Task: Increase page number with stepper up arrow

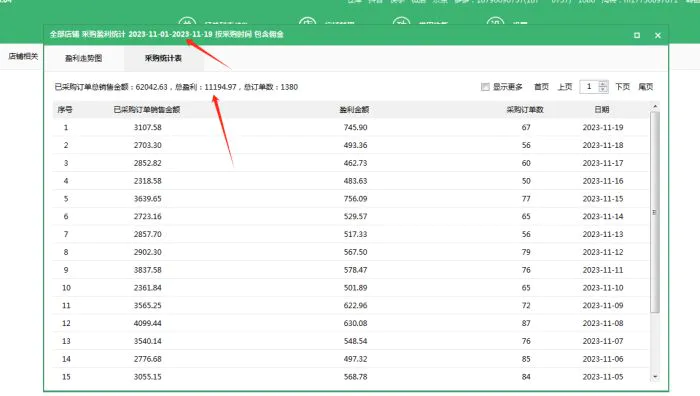Action: pyautogui.click(x=603, y=83)
